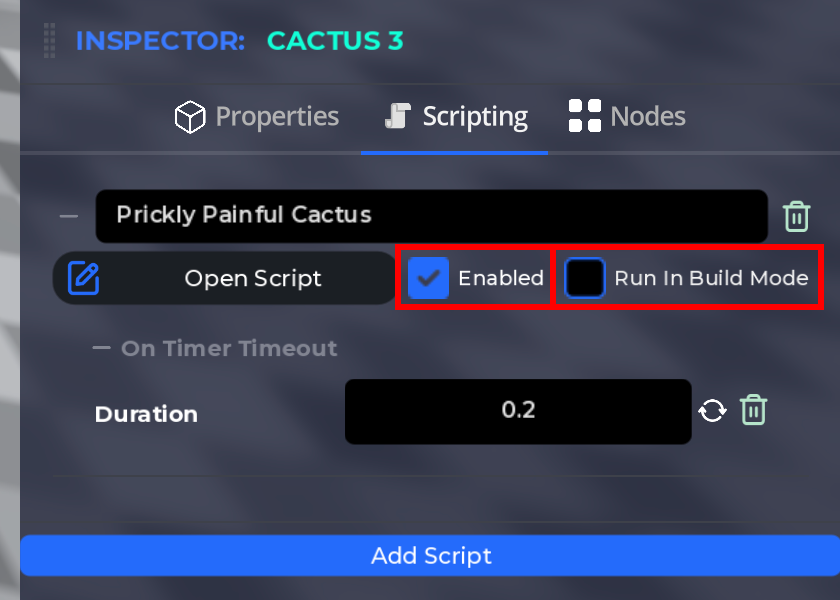Click the cube icon on the Properties tab
840x600 pixels.
[190, 116]
